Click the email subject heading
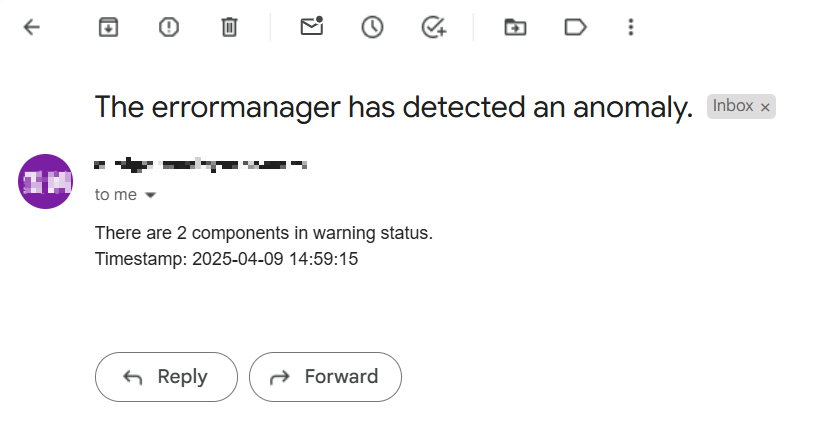 (x=393, y=107)
